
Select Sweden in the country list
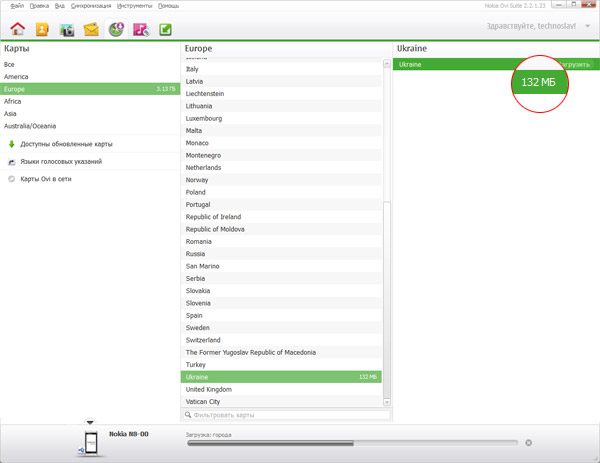[x=281, y=328]
